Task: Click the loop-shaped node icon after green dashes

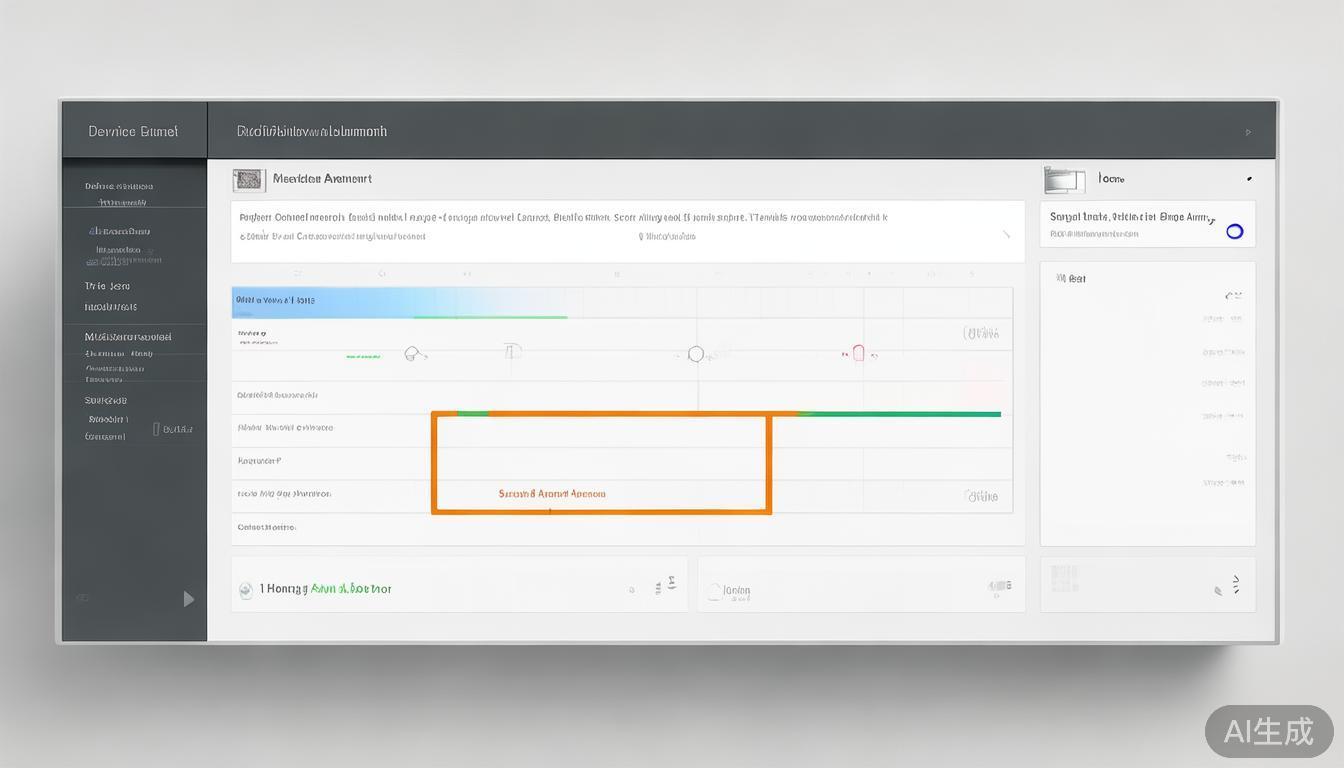Action: [414, 354]
